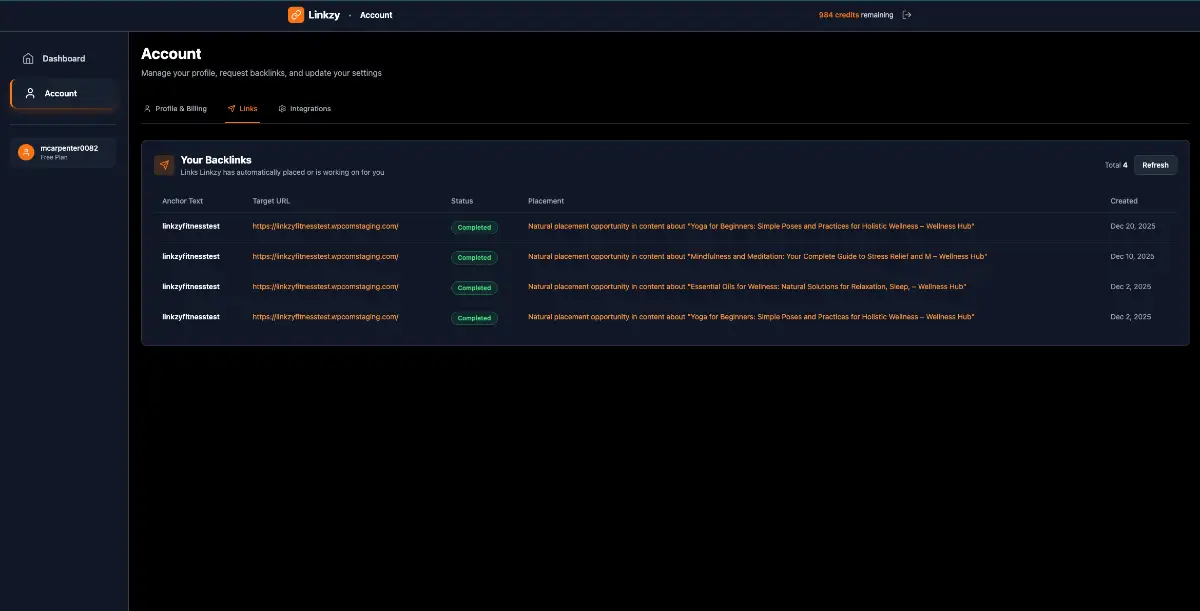Open Mindfulness and Meditation placement link

point(757,256)
